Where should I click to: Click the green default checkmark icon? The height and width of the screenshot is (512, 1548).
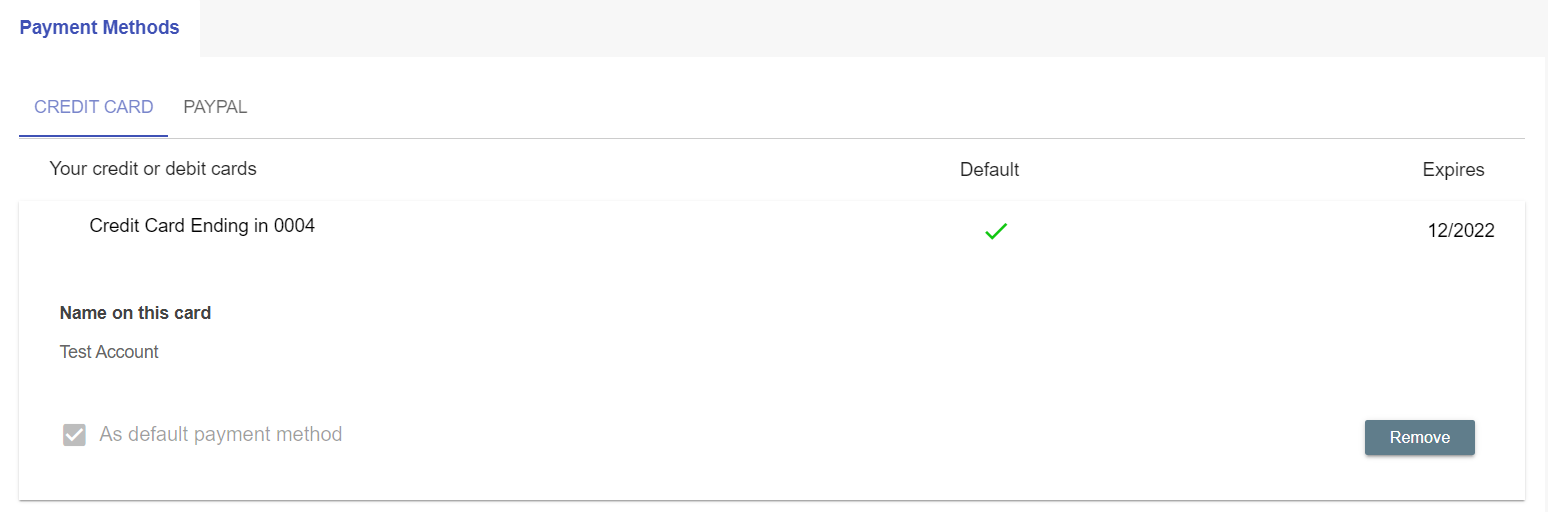(995, 232)
